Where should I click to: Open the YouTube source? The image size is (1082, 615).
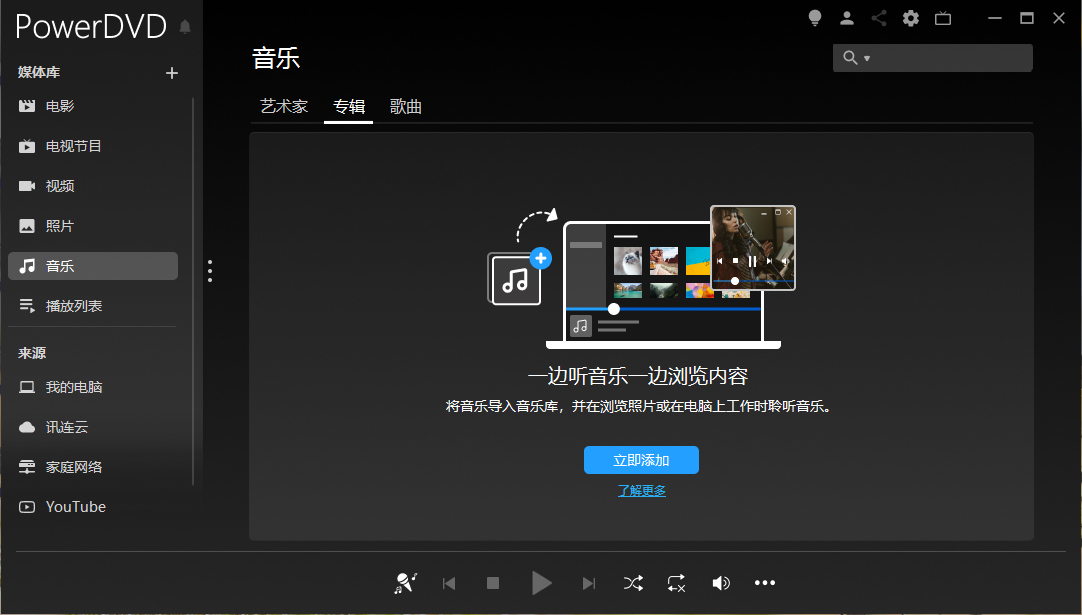pyautogui.click(x=73, y=506)
